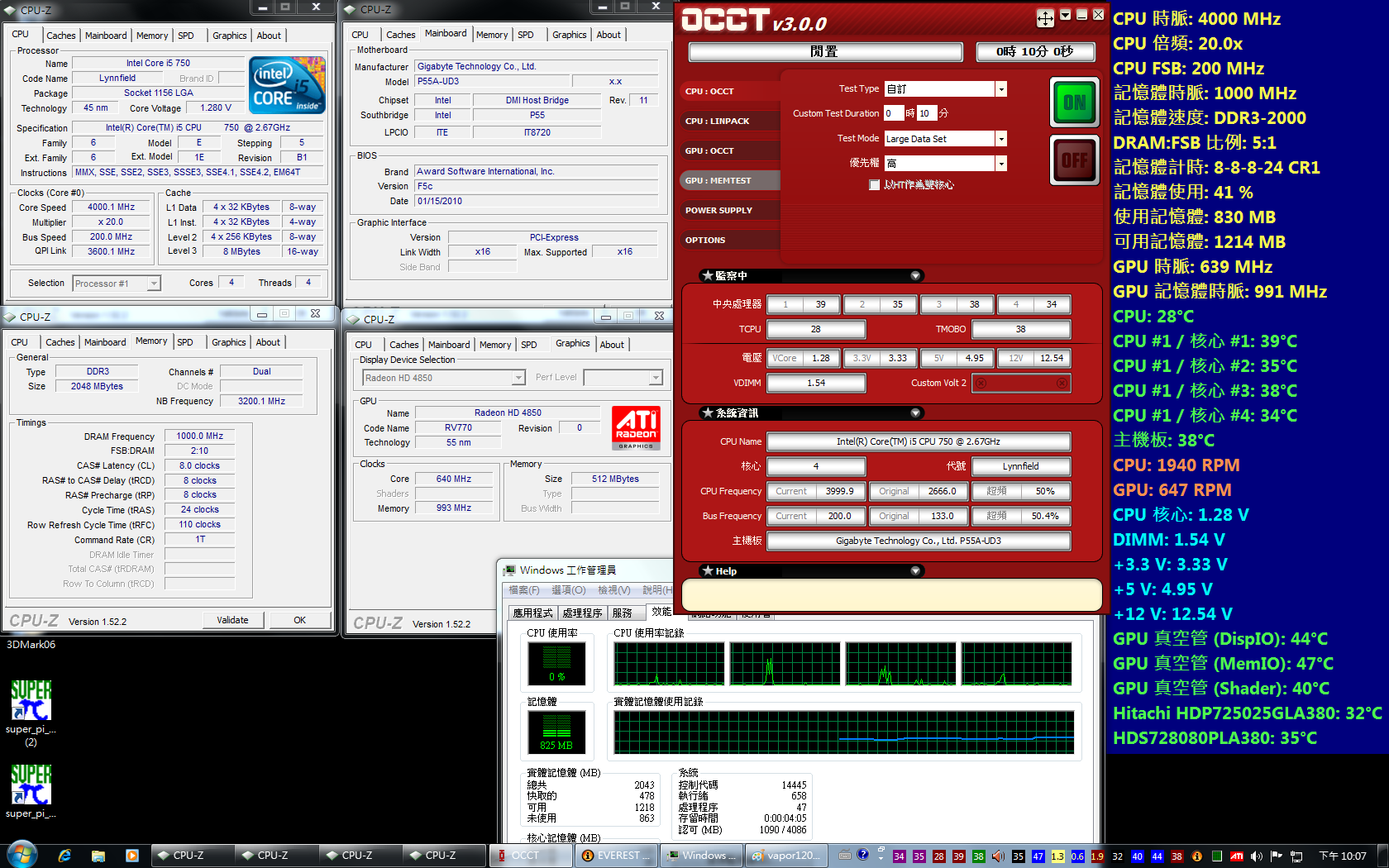This screenshot has width=1389, height=868.
Task: Switch to the SPD tab in the Memory CPU-Z window
Action: click(x=185, y=342)
